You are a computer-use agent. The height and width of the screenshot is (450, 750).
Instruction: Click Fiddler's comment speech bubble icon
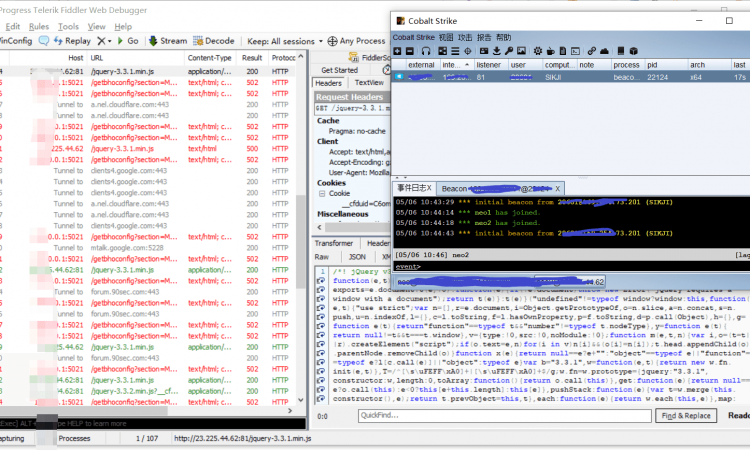tap(44, 41)
